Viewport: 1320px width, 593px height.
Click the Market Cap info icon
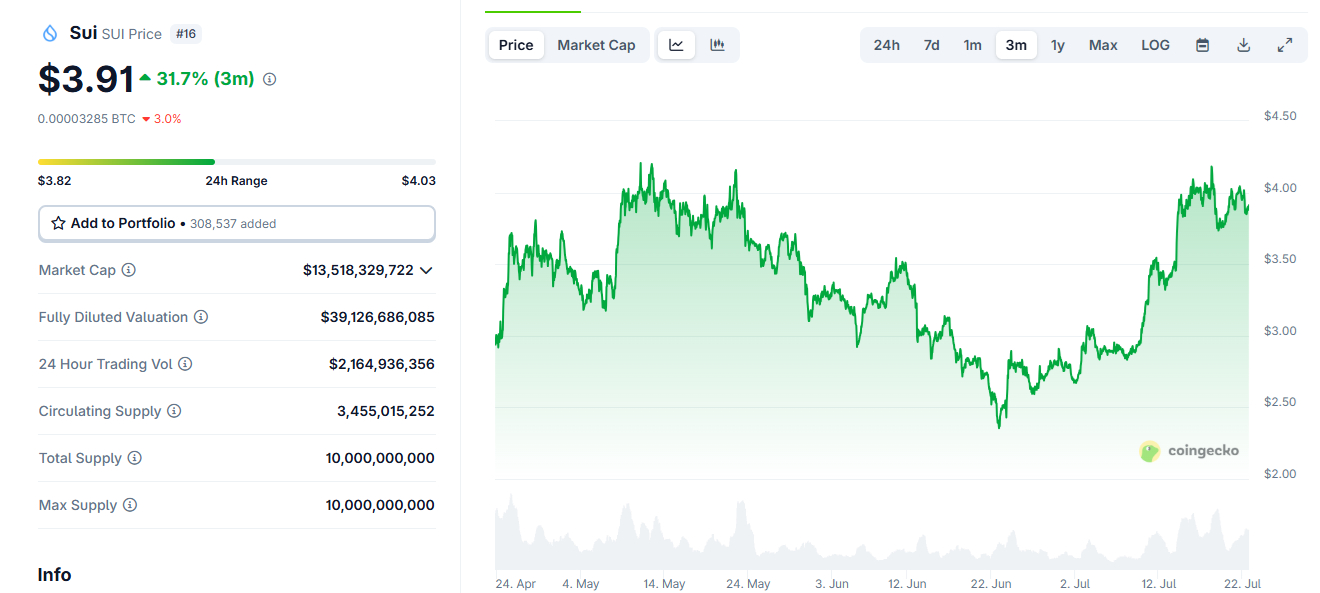point(129,270)
